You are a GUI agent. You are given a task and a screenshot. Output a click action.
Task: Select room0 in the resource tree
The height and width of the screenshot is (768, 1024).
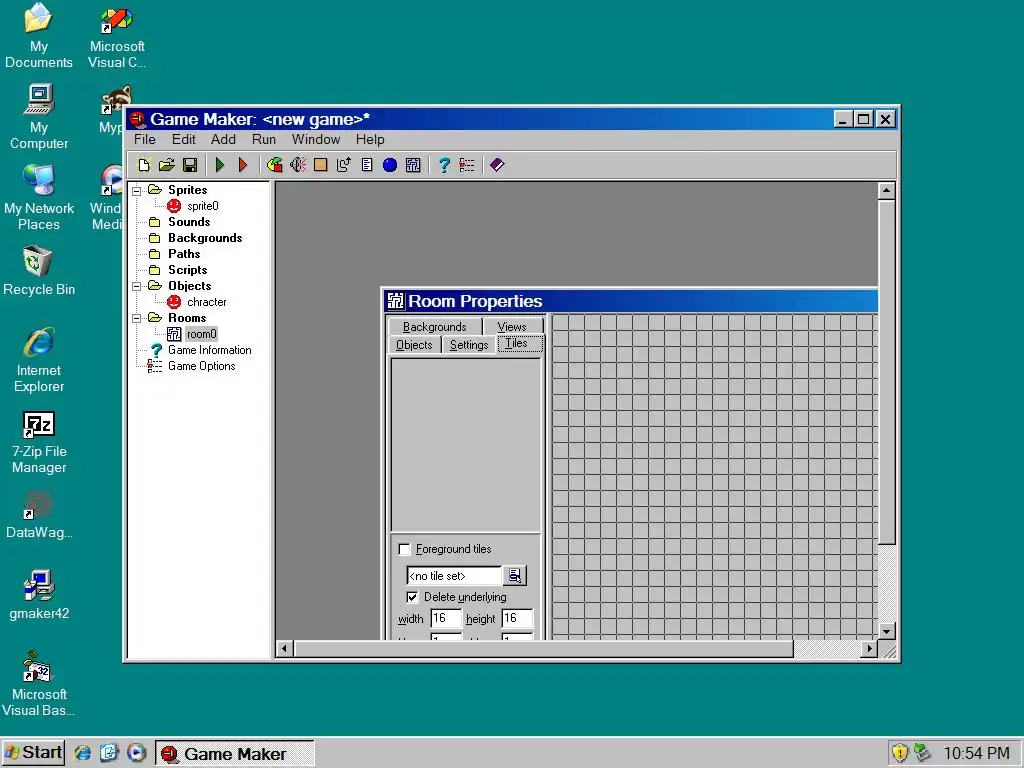tap(201, 334)
